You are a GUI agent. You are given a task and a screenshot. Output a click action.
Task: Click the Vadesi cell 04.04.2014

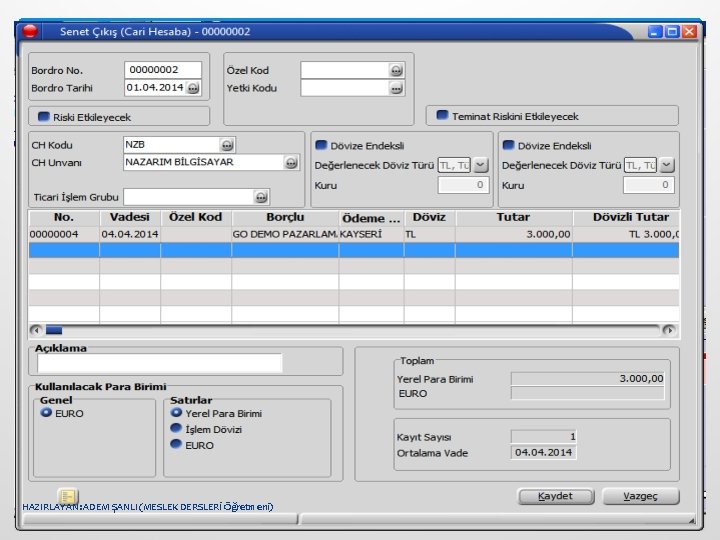point(130,234)
